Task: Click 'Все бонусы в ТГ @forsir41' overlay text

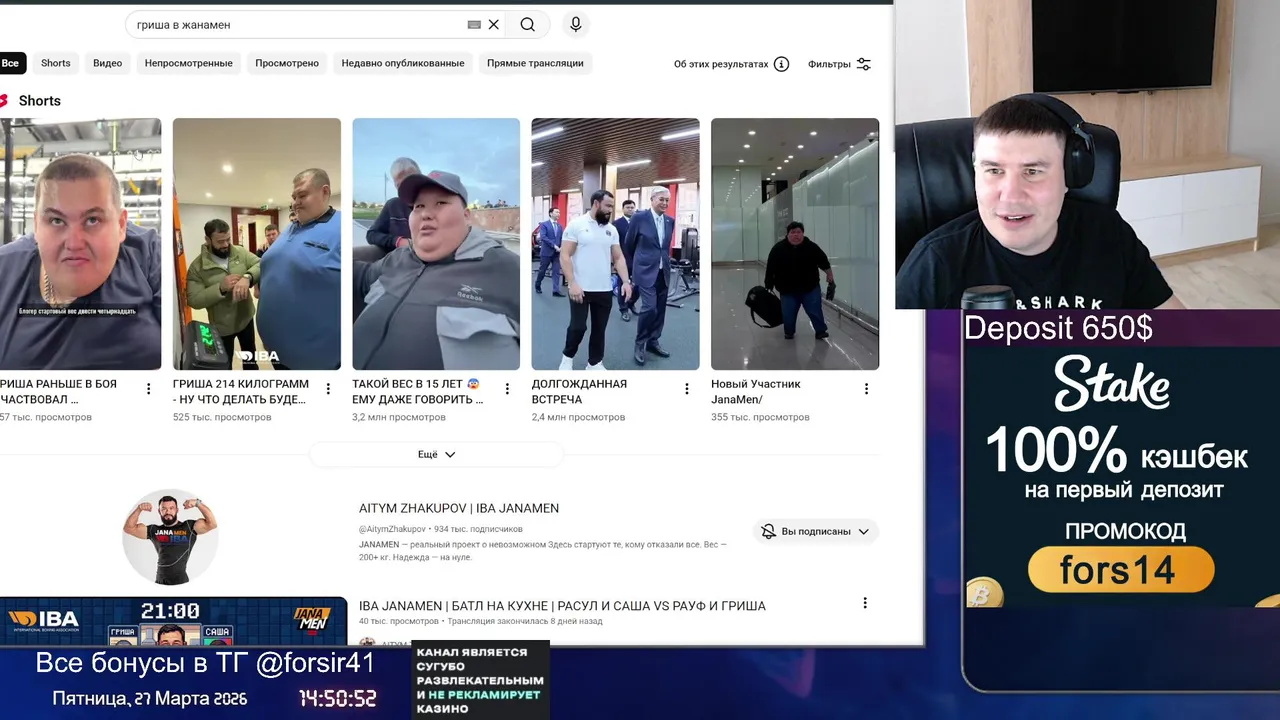Action: click(x=206, y=663)
